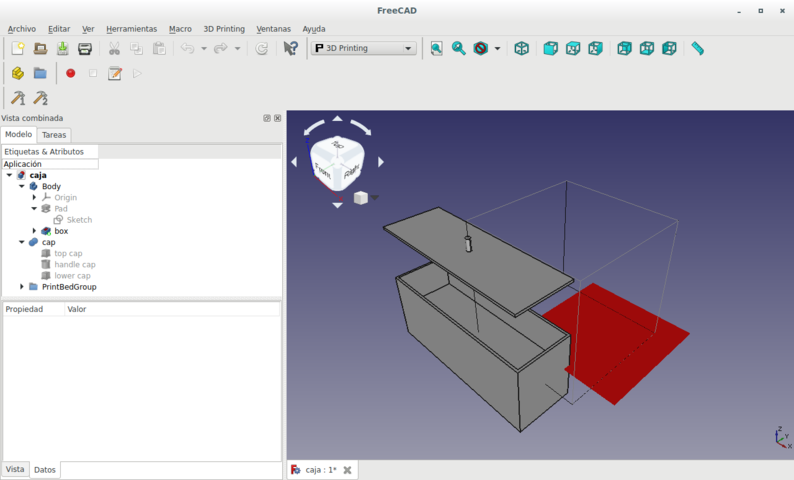The image size is (794, 480).
Task: Set the left view icon
Action: [669, 48]
